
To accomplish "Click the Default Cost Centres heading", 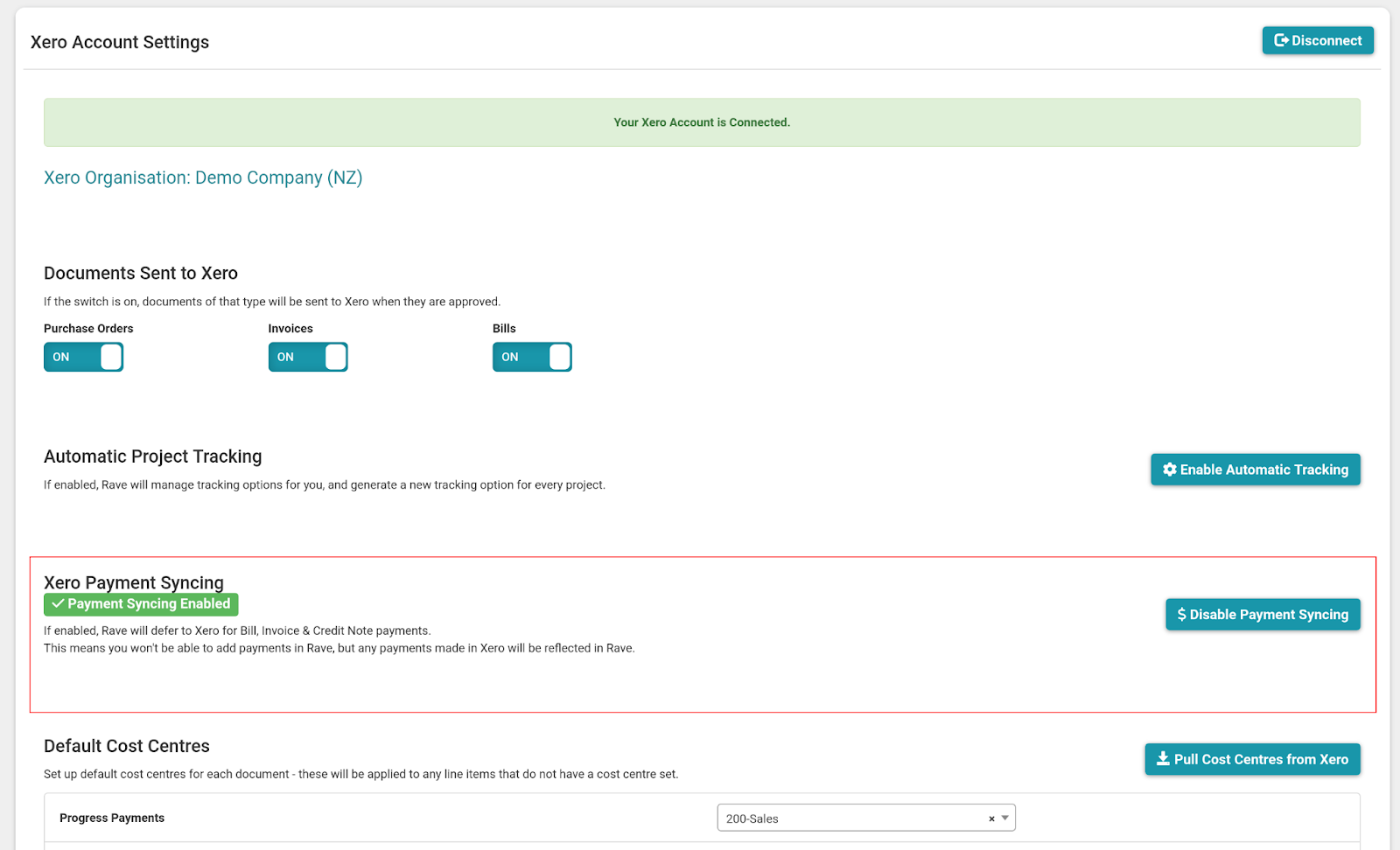I will 127,746.
